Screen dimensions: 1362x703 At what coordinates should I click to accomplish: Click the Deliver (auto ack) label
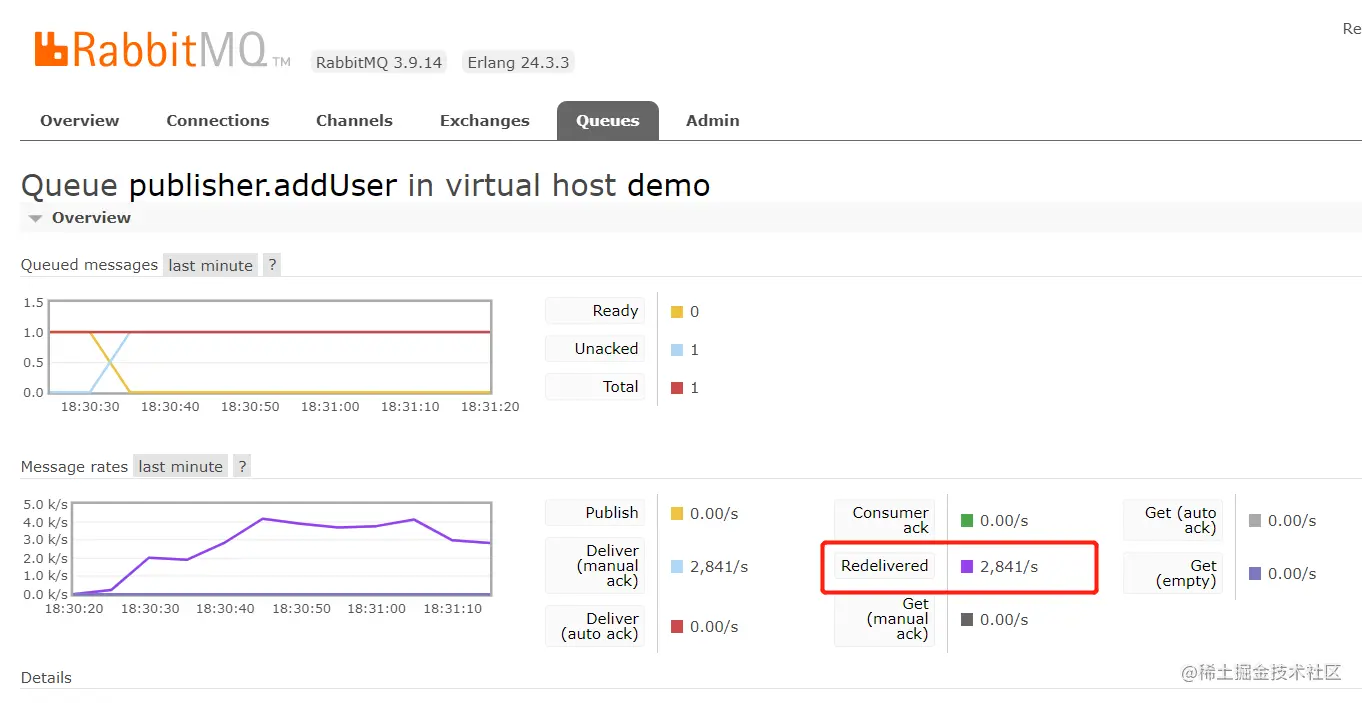[x=595, y=626]
